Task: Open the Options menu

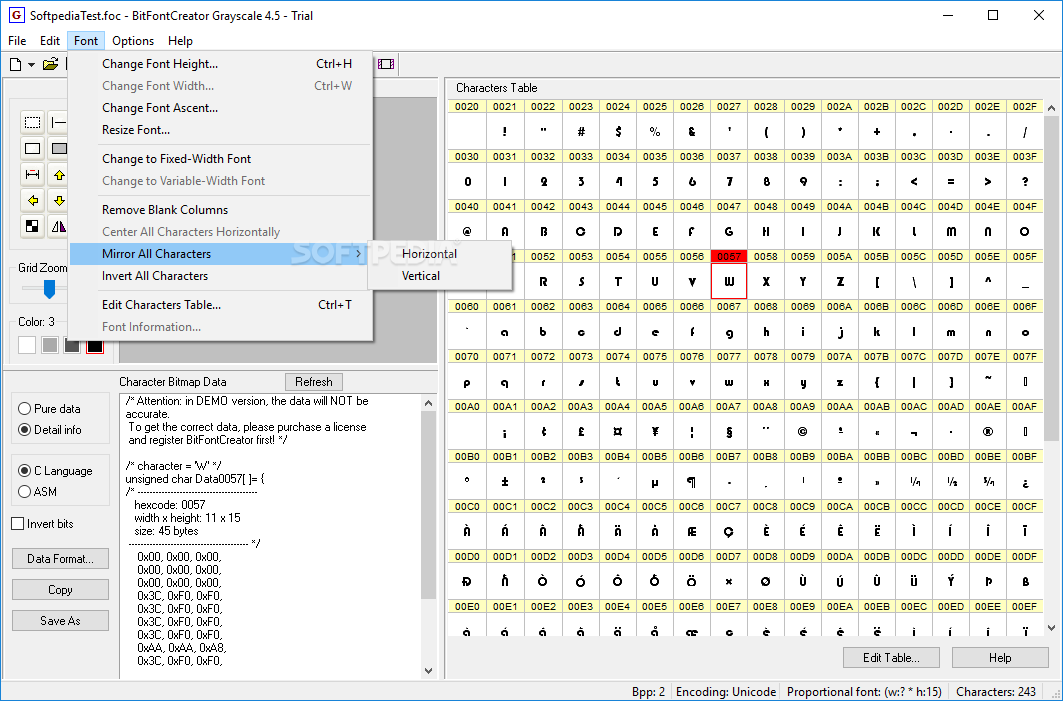Action: click(133, 41)
